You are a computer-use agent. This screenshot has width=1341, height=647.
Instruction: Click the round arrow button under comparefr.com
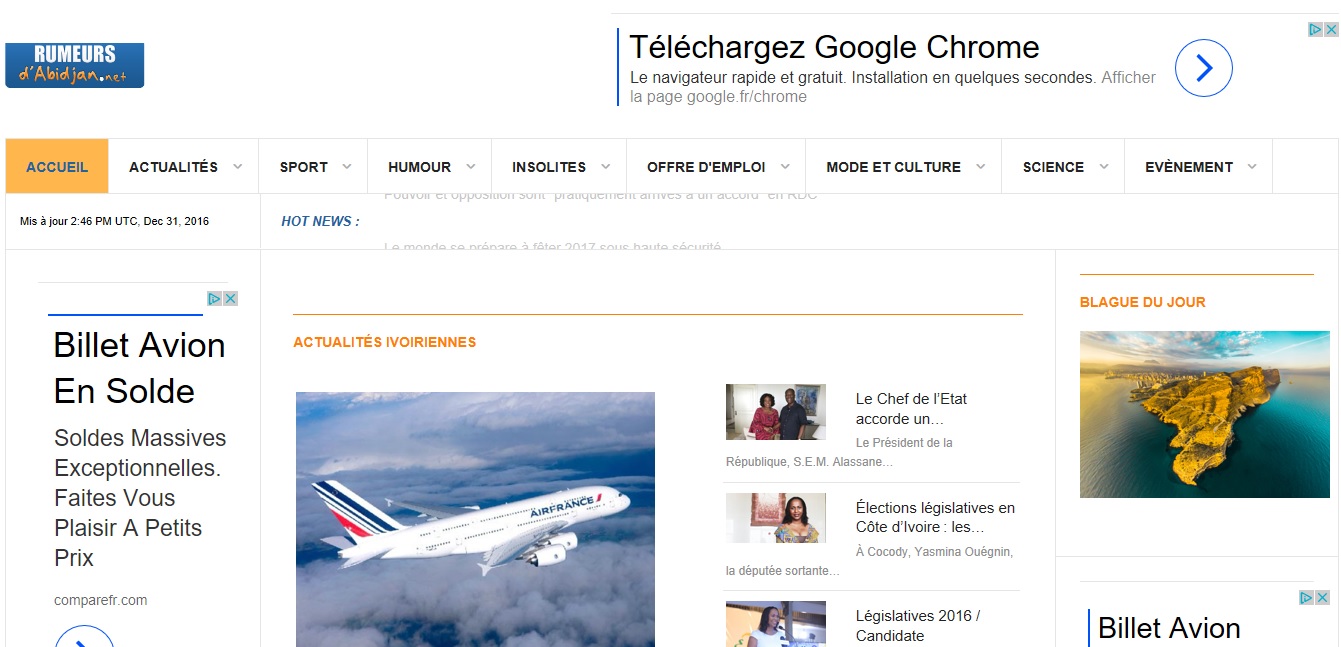click(x=84, y=637)
